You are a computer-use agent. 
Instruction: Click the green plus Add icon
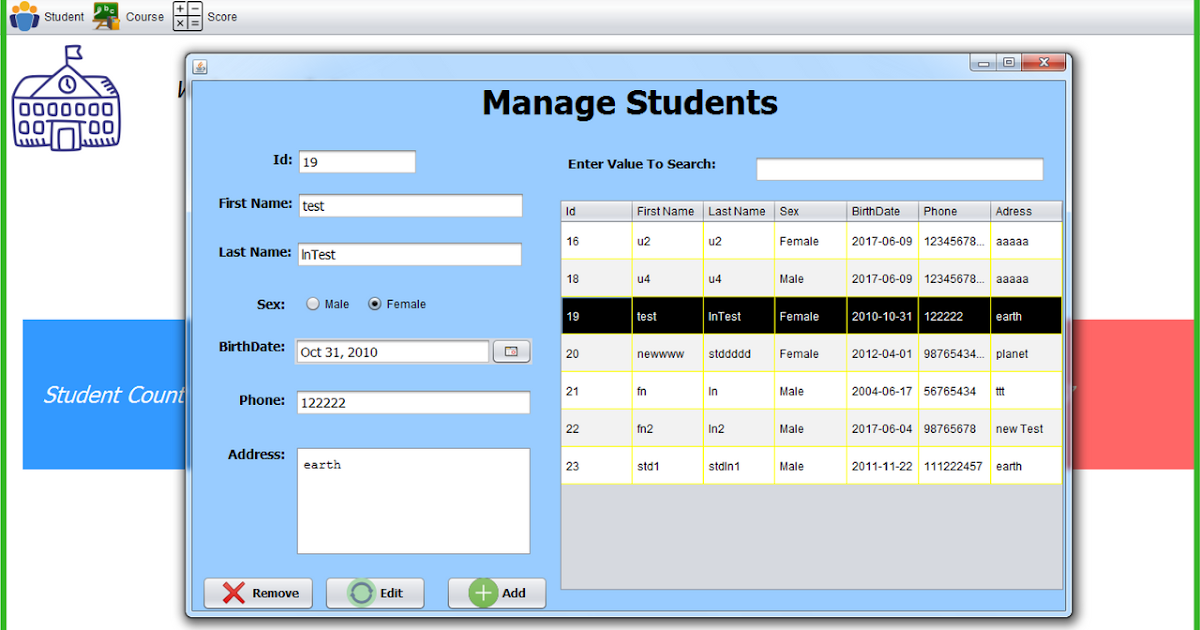pos(482,593)
